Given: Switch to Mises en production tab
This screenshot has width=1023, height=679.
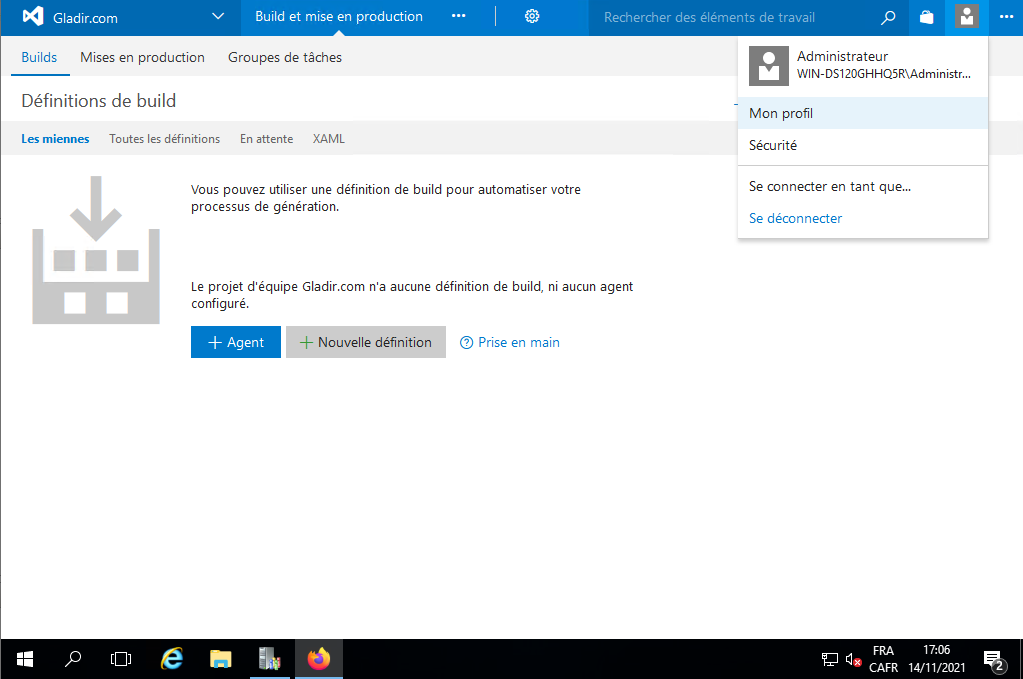Looking at the screenshot, I should click(x=142, y=58).
